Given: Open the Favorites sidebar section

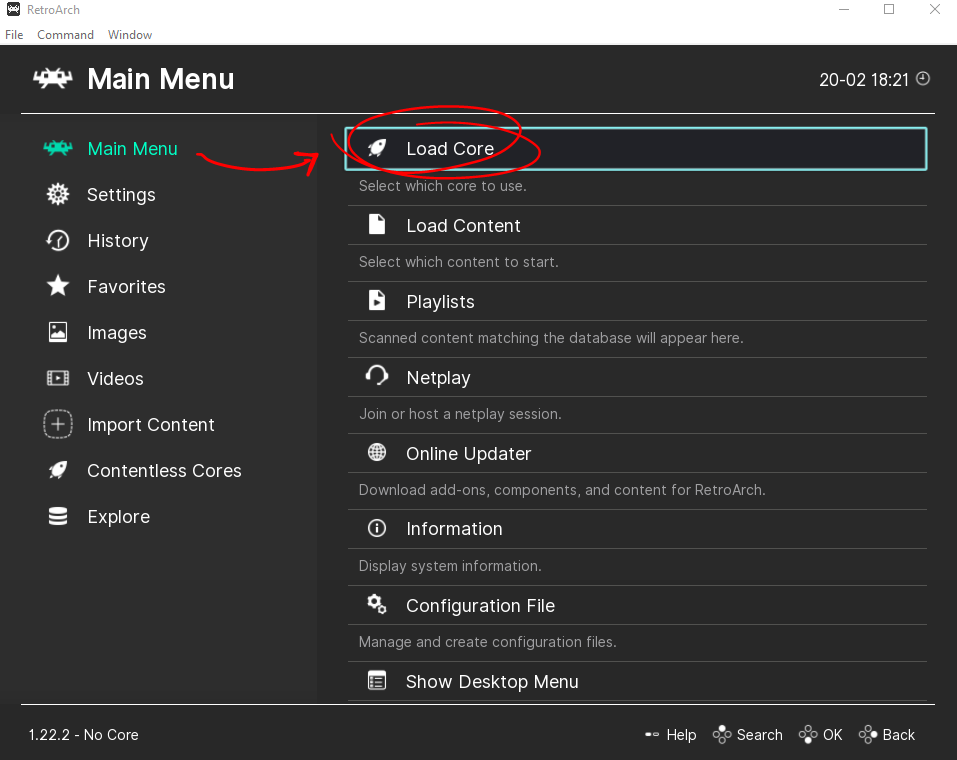Looking at the screenshot, I should tap(126, 287).
